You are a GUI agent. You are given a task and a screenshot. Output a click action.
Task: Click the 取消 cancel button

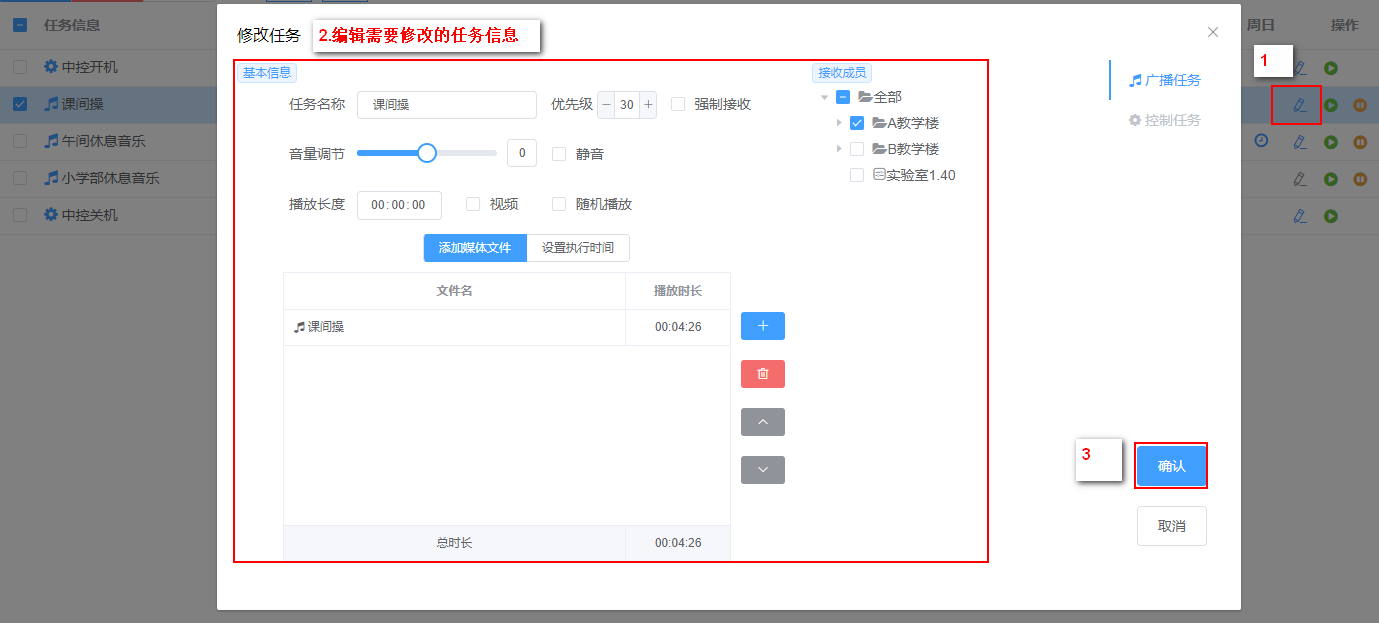1171,526
